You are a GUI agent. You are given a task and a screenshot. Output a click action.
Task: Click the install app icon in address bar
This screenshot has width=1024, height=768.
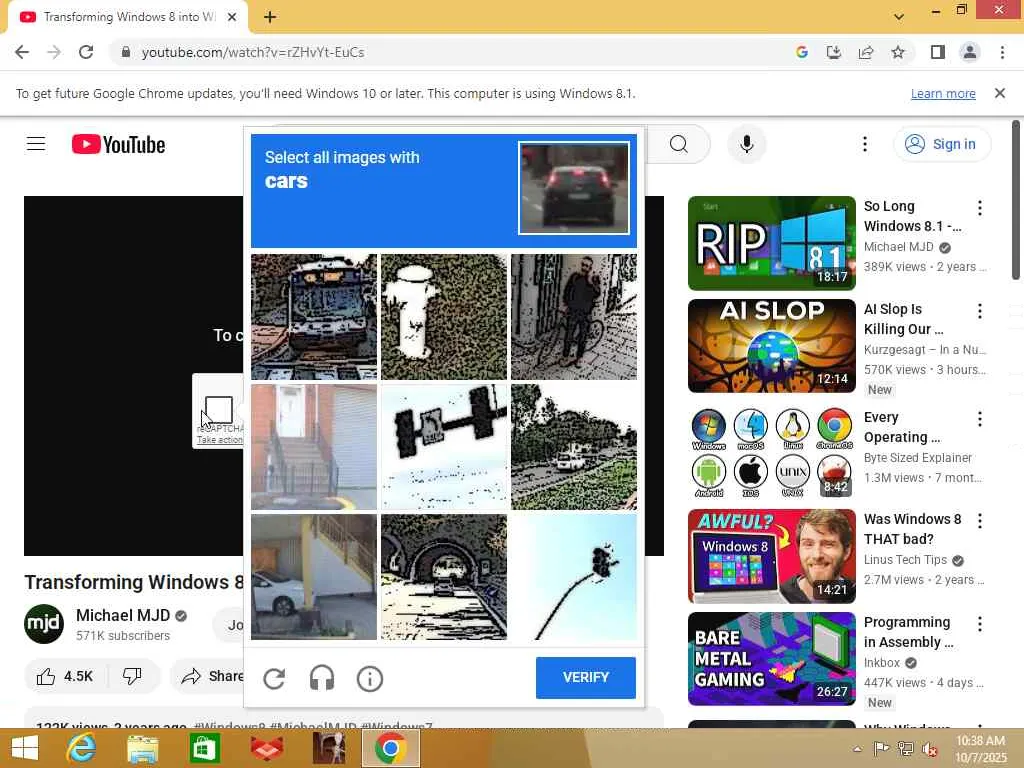[x=834, y=52]
